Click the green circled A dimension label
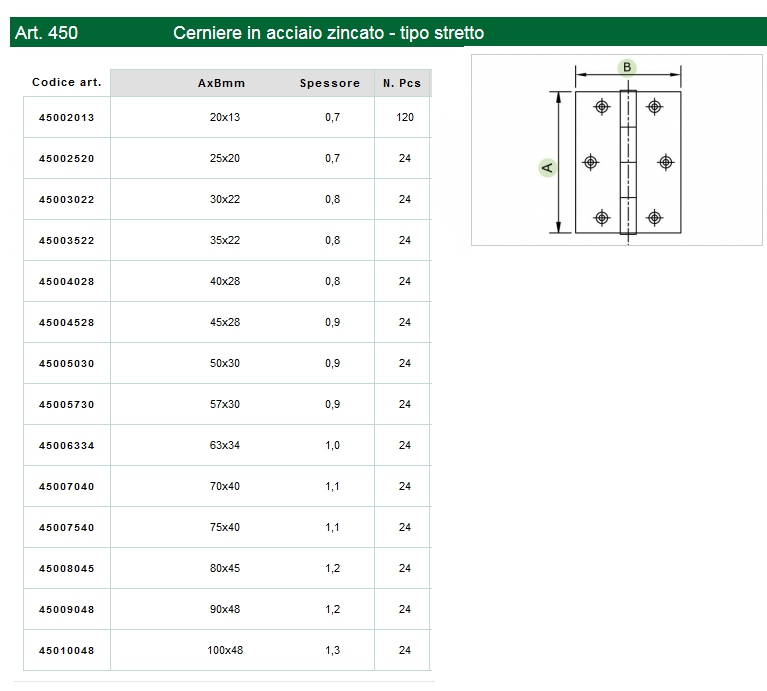The image size is (767, 691). tap(546, 167)
